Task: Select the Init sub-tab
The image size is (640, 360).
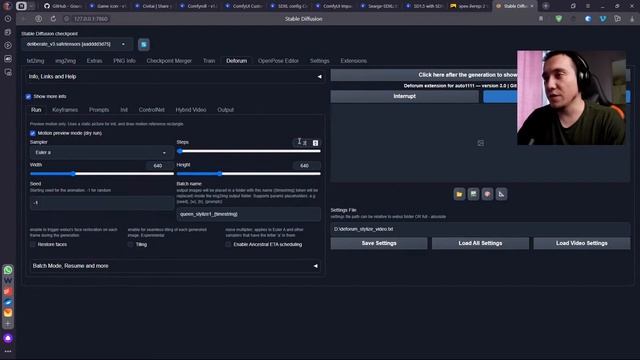Action: click(124, 110)
